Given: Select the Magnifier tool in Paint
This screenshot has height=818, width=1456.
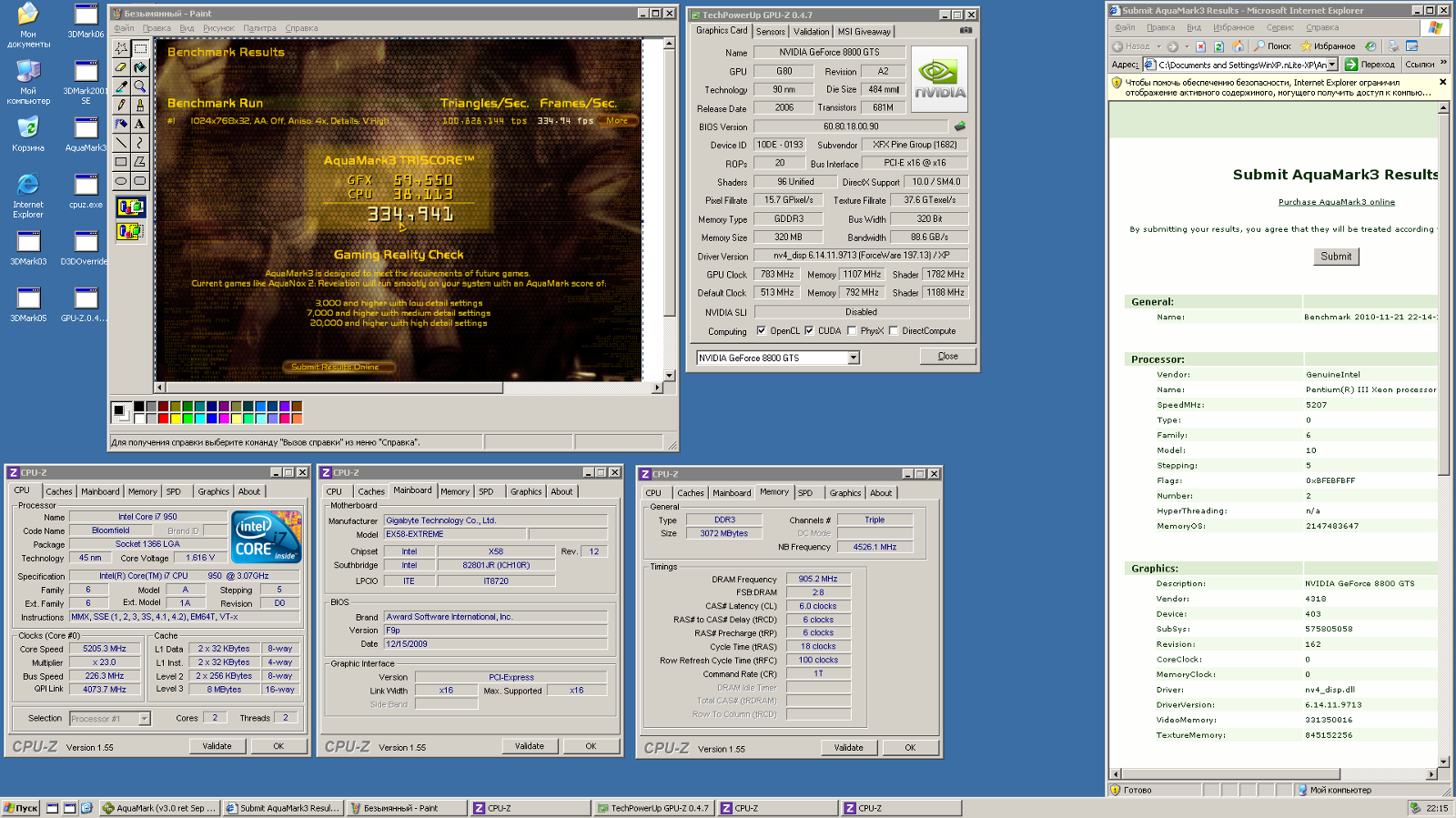Looking at the screenshot, I should pyautogui.click(x=140, y=86).
